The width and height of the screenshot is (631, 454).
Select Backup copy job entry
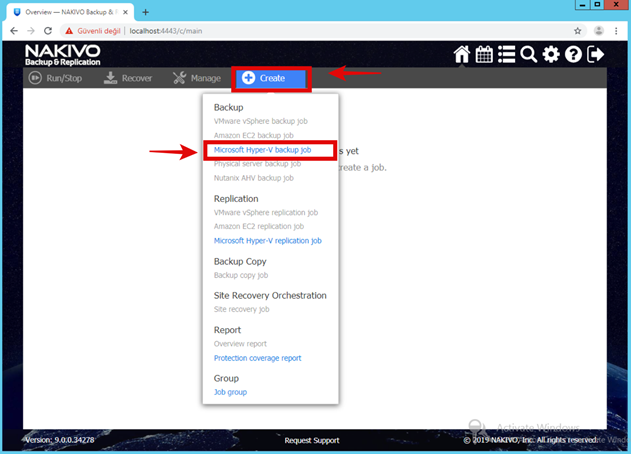click(241, 275)
